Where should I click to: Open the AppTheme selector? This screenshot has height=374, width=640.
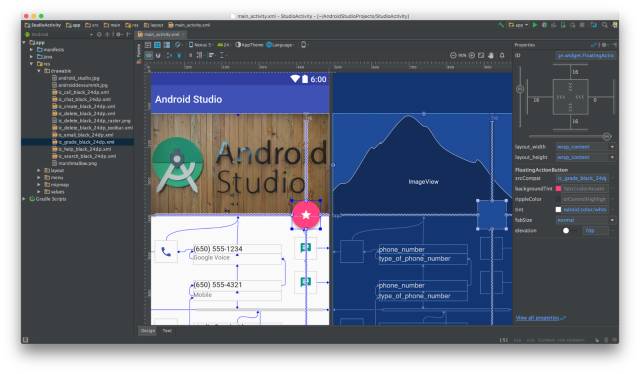pyautogui.click(x=249, y=45)
